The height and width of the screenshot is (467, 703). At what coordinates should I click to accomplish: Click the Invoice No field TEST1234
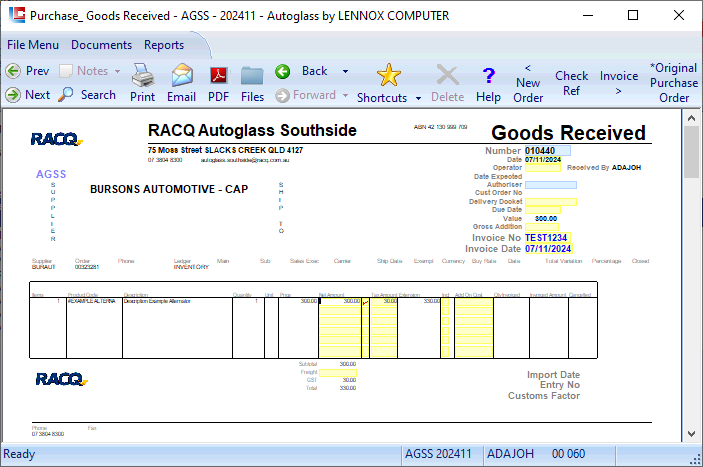pyautogui.click(x=547, y=238)
